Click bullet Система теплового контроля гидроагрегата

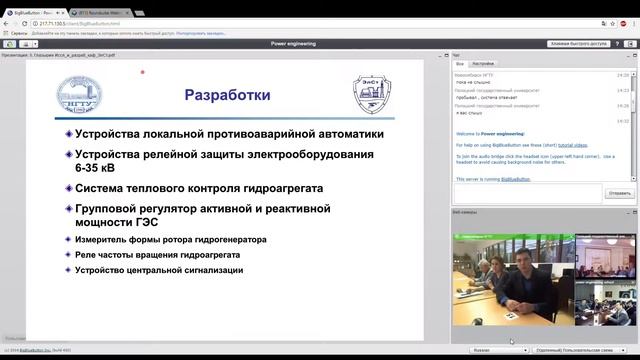click(199, 188)
